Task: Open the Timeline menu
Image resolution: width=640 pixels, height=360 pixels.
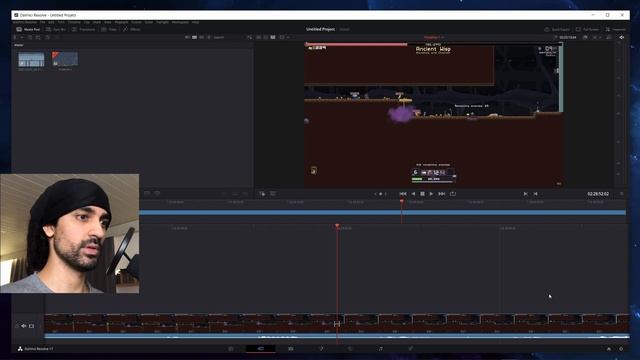Action: point(74,22)
